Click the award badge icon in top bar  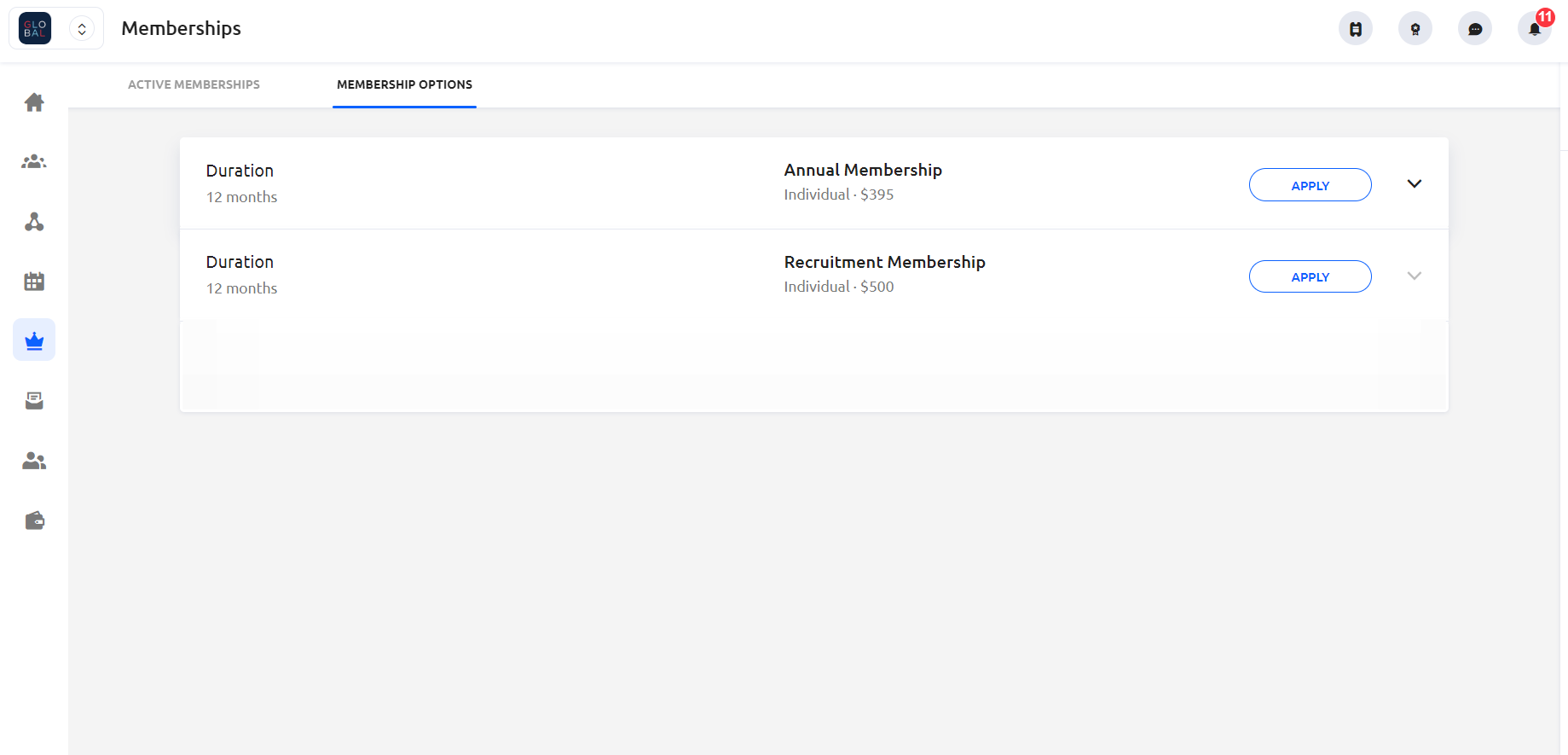point(1415,29)
